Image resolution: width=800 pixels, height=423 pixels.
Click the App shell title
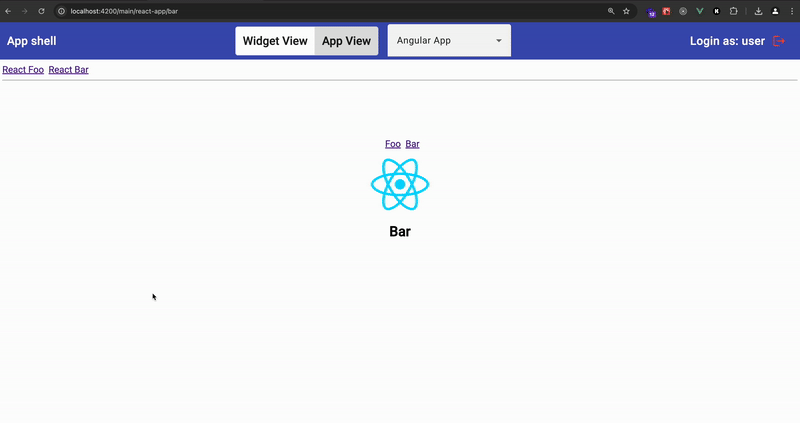click(x=32, y=41)
